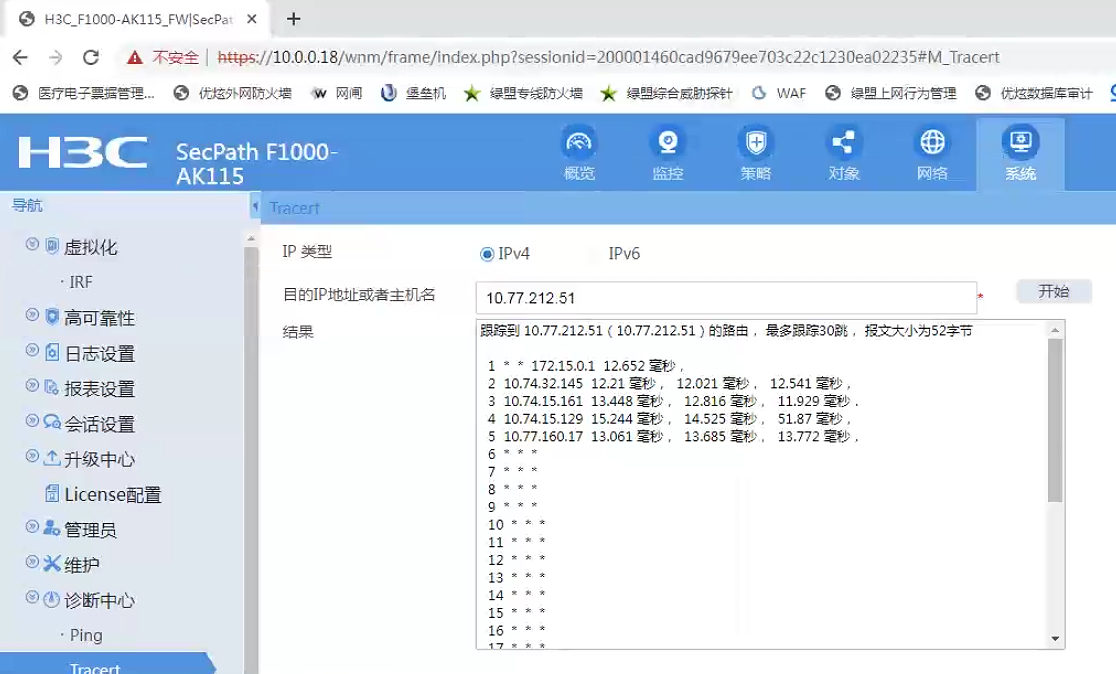1116x674 pixels.
Task: Click hop 3 address 10.74.15.161
Action: point(543,401)
